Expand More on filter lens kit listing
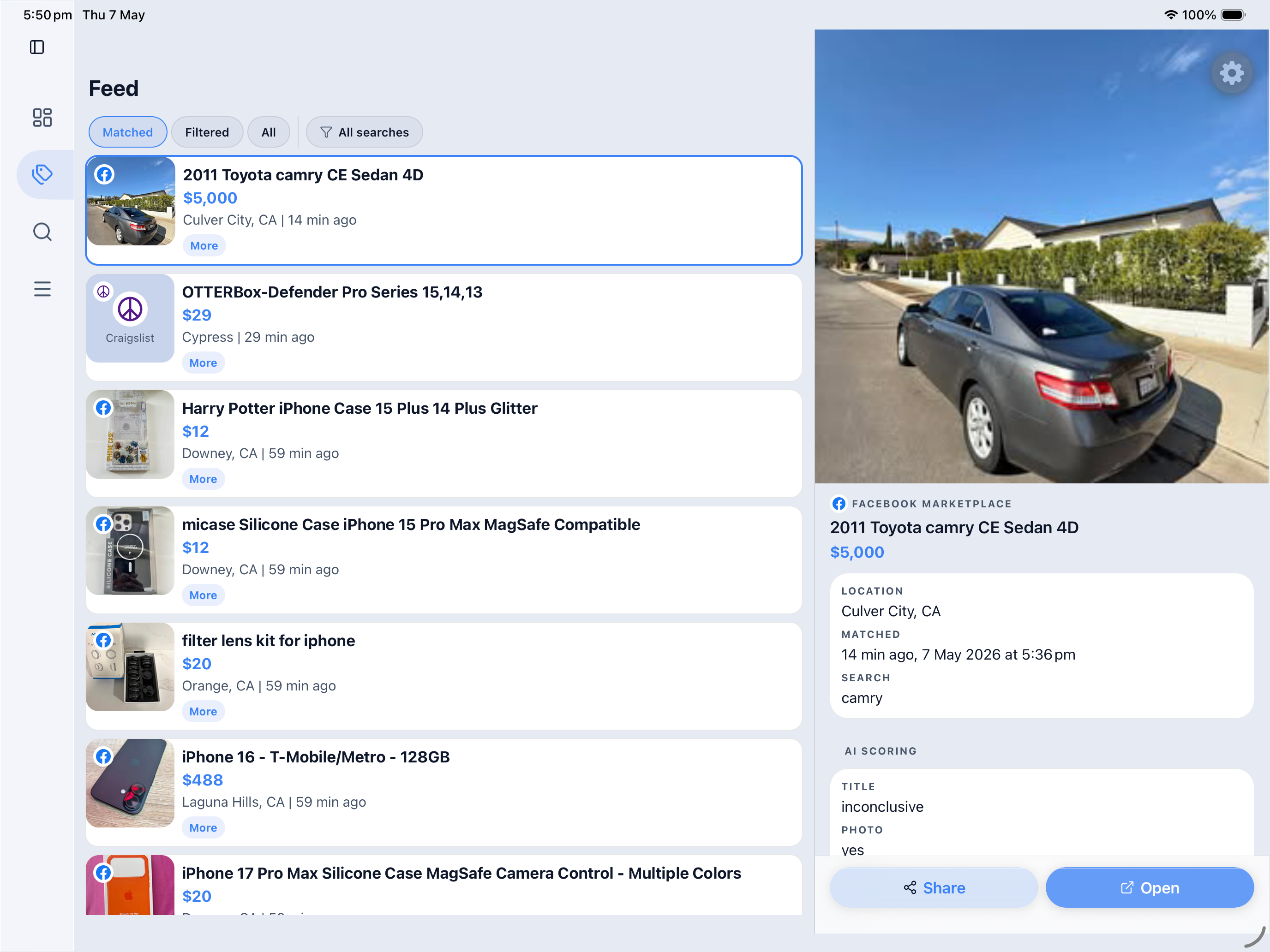1270x952 pixels. (203, 712)
